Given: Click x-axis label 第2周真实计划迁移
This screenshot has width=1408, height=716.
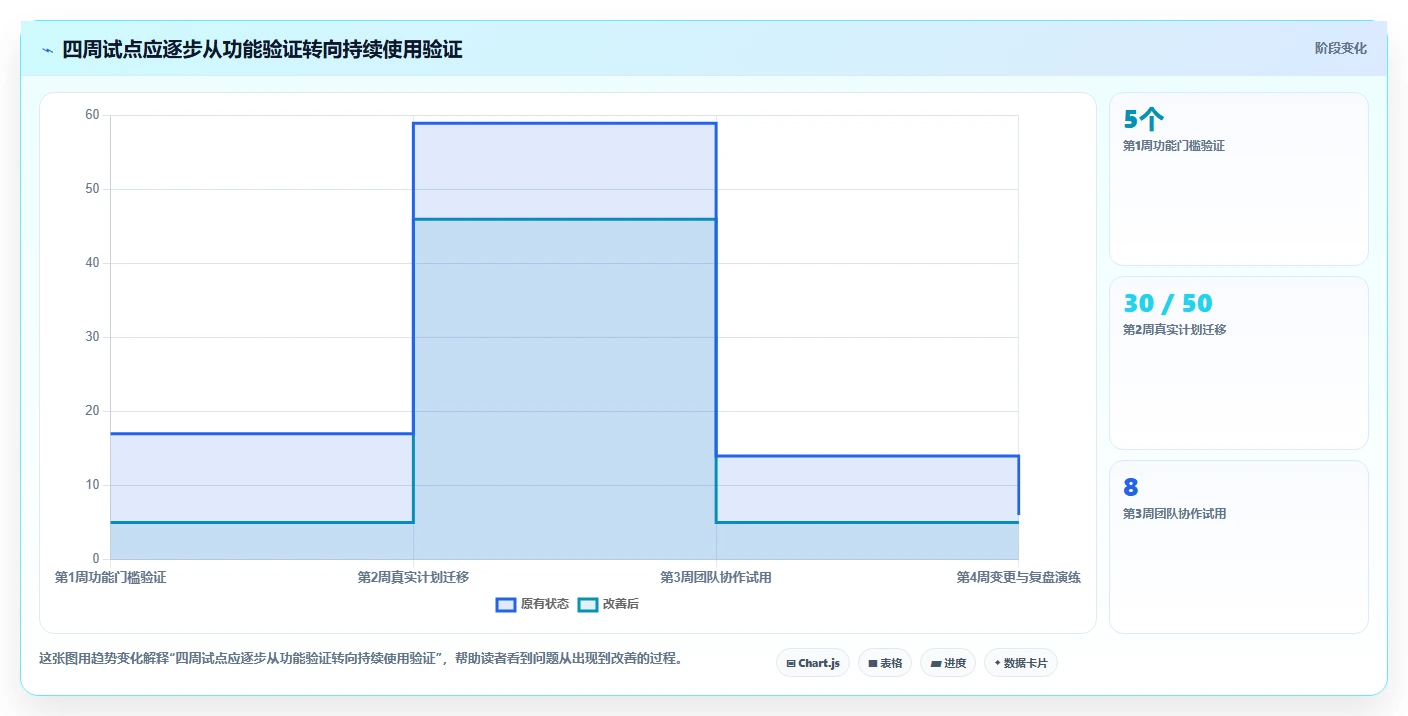Looking at the screenshot, I should coord(413,577).
